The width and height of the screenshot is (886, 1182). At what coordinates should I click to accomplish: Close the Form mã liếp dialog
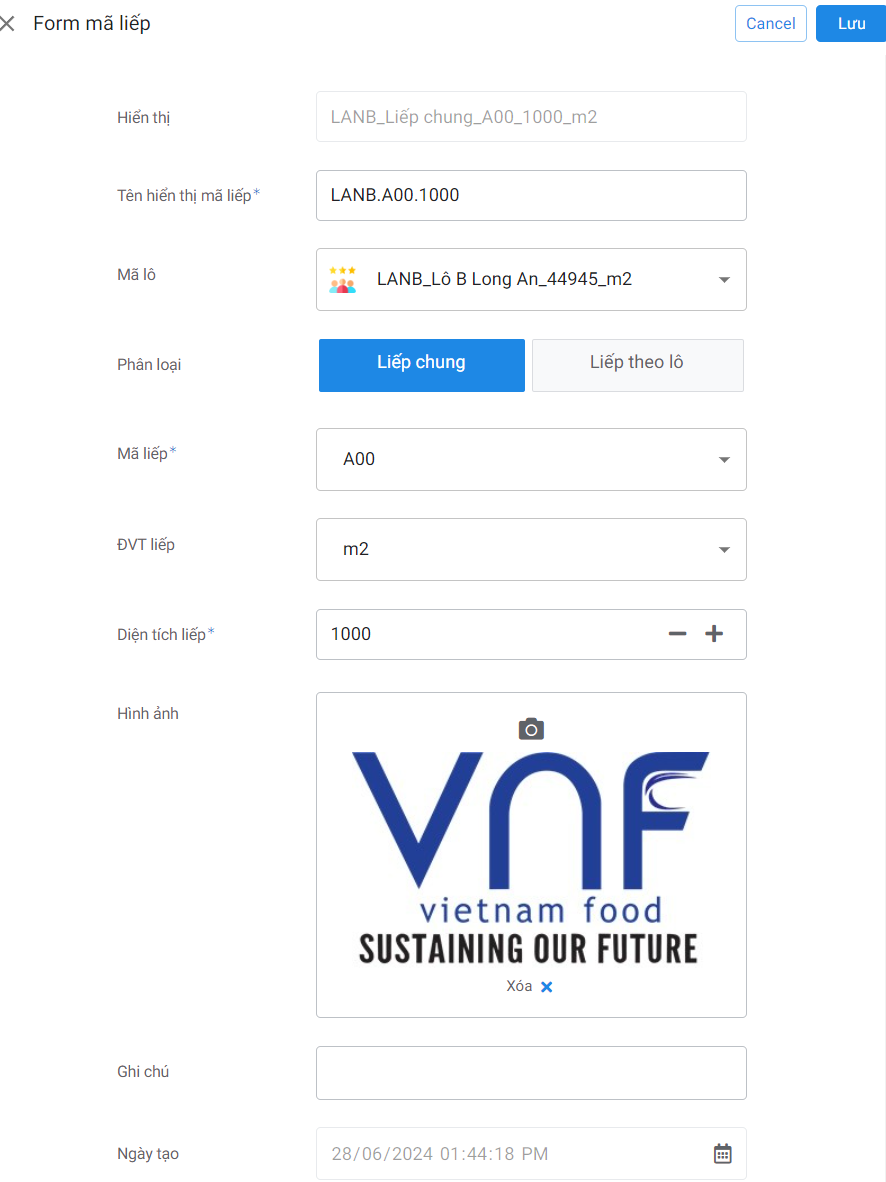(8, 23)
